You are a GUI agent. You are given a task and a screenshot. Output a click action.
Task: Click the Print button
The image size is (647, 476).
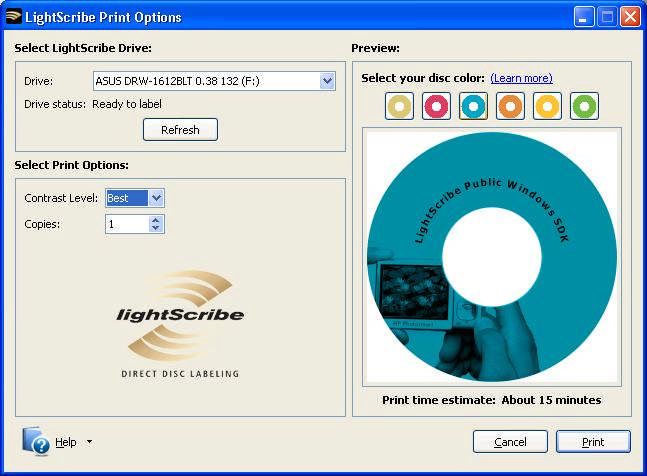(593, 442)
